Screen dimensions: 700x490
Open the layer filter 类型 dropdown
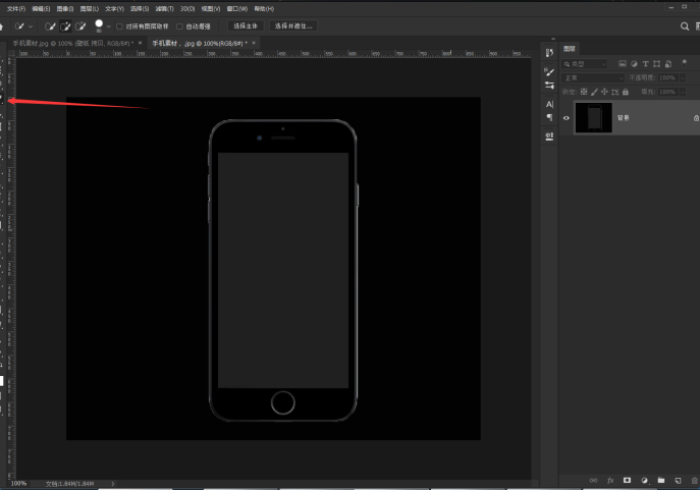(585, 64)
